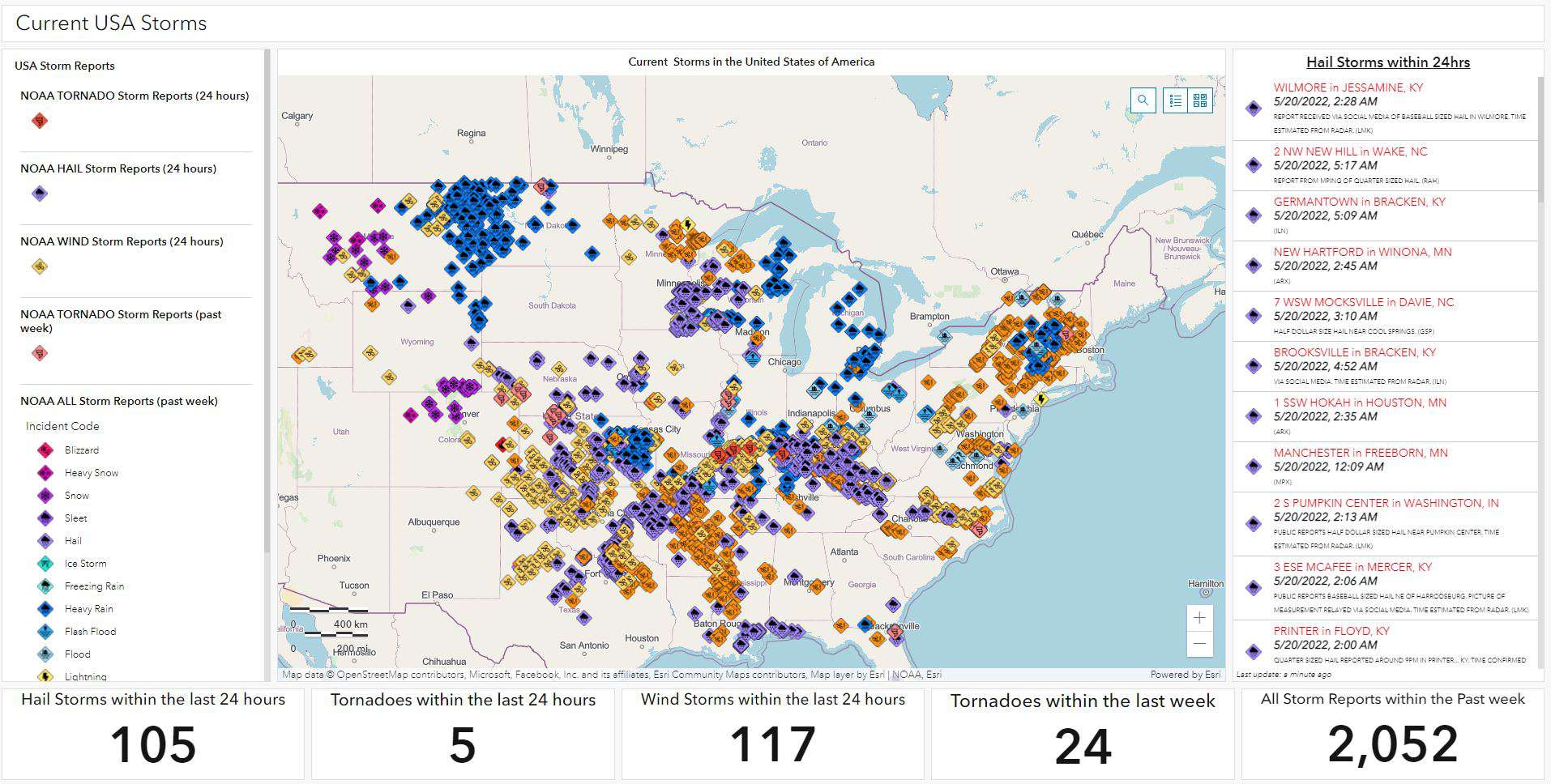This screenshot has height=784, width=1551.
Task: Select the Wilmore in Jessamine, KY hail report
Action: [1348, 87]
